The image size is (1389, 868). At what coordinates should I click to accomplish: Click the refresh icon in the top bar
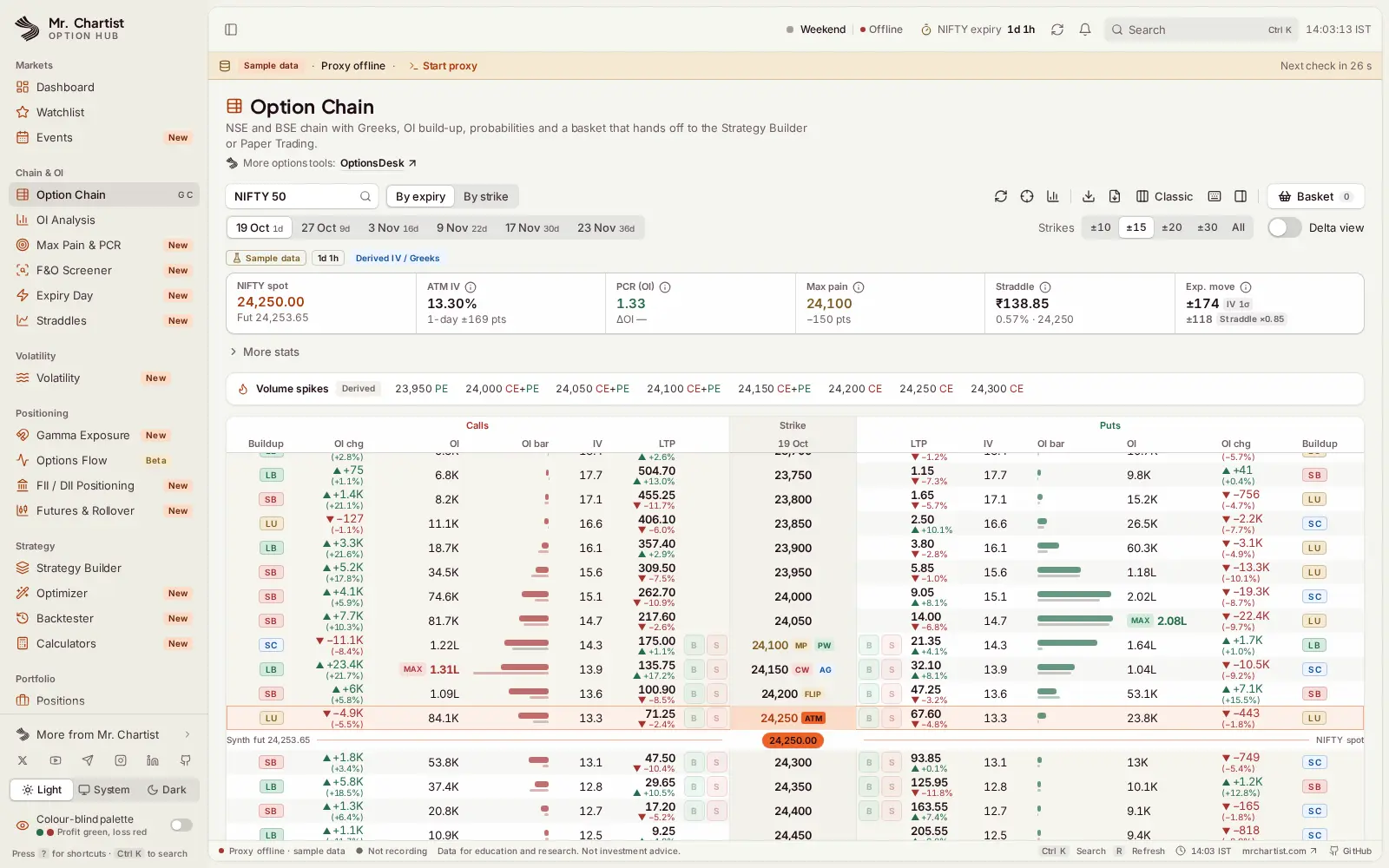[1057, 30]
